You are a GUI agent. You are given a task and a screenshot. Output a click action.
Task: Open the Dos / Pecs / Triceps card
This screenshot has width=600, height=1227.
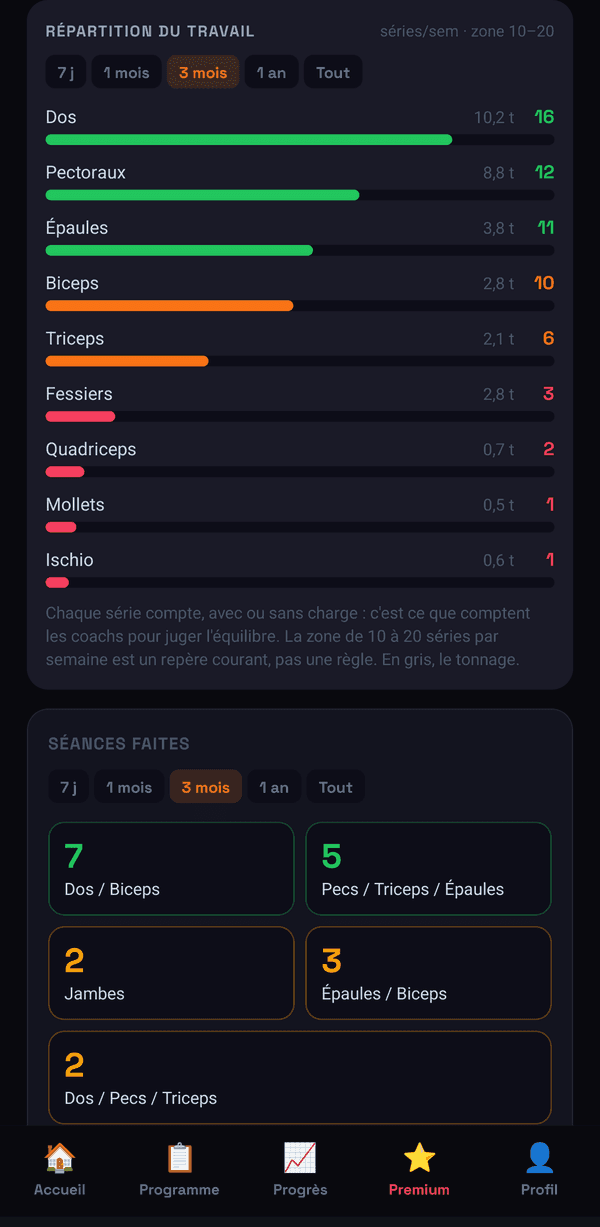(300, 1077)
